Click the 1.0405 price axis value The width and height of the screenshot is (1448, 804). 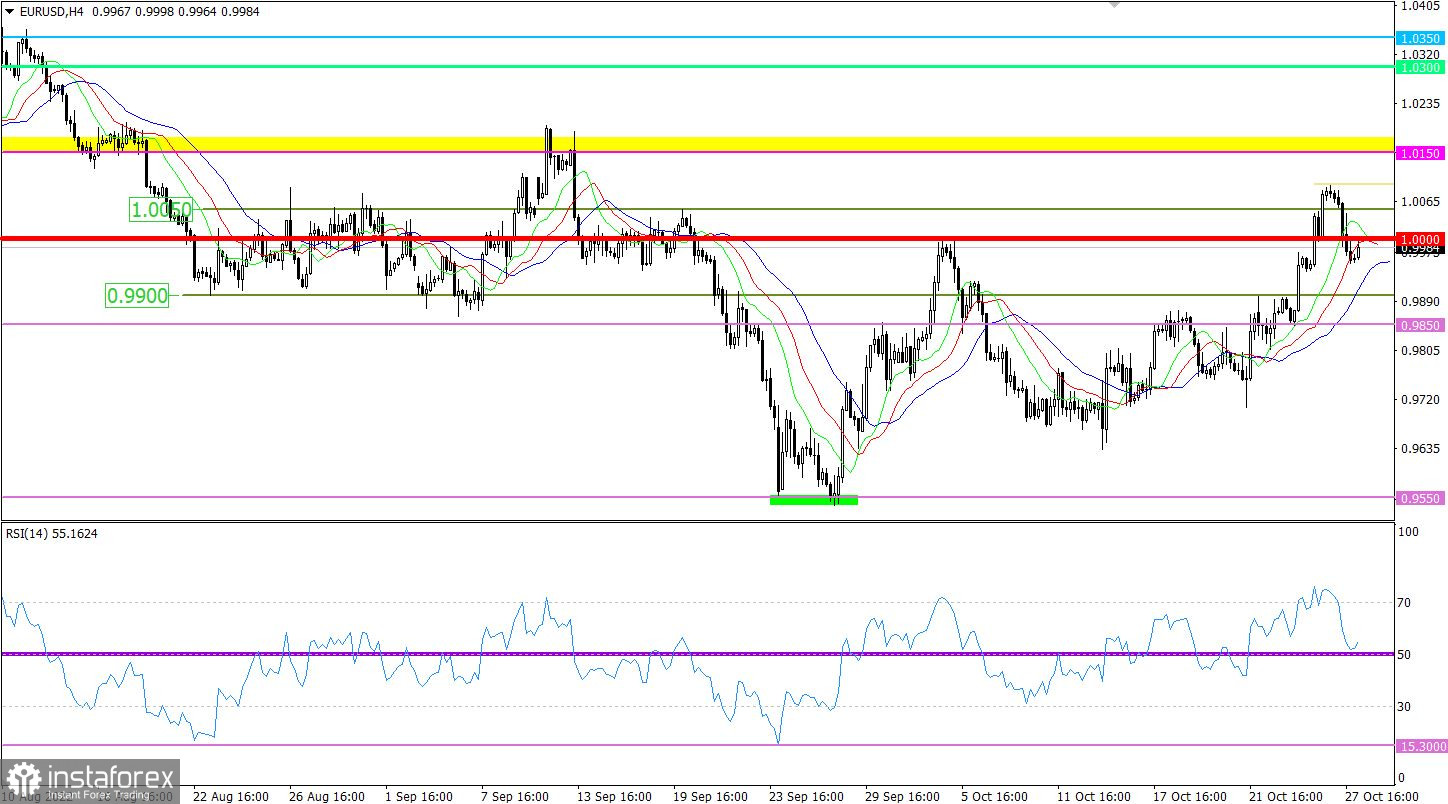1420,6
